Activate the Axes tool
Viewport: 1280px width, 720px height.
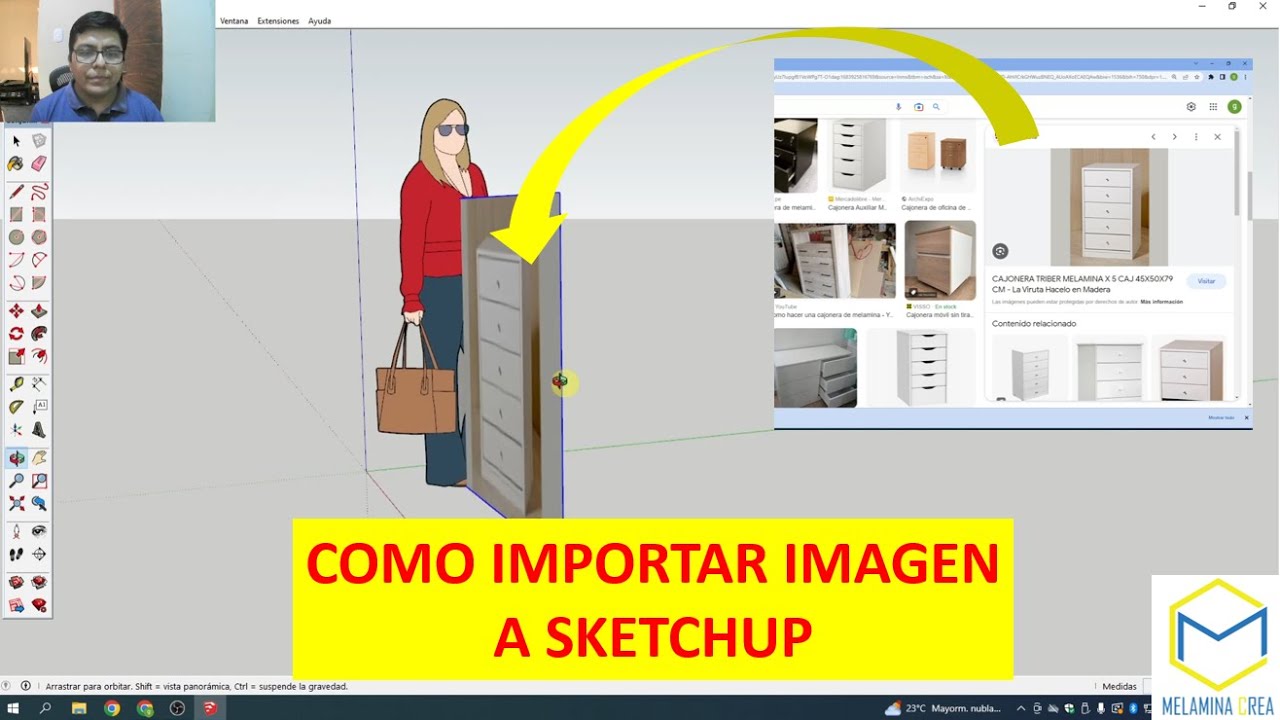coord(16,430)
